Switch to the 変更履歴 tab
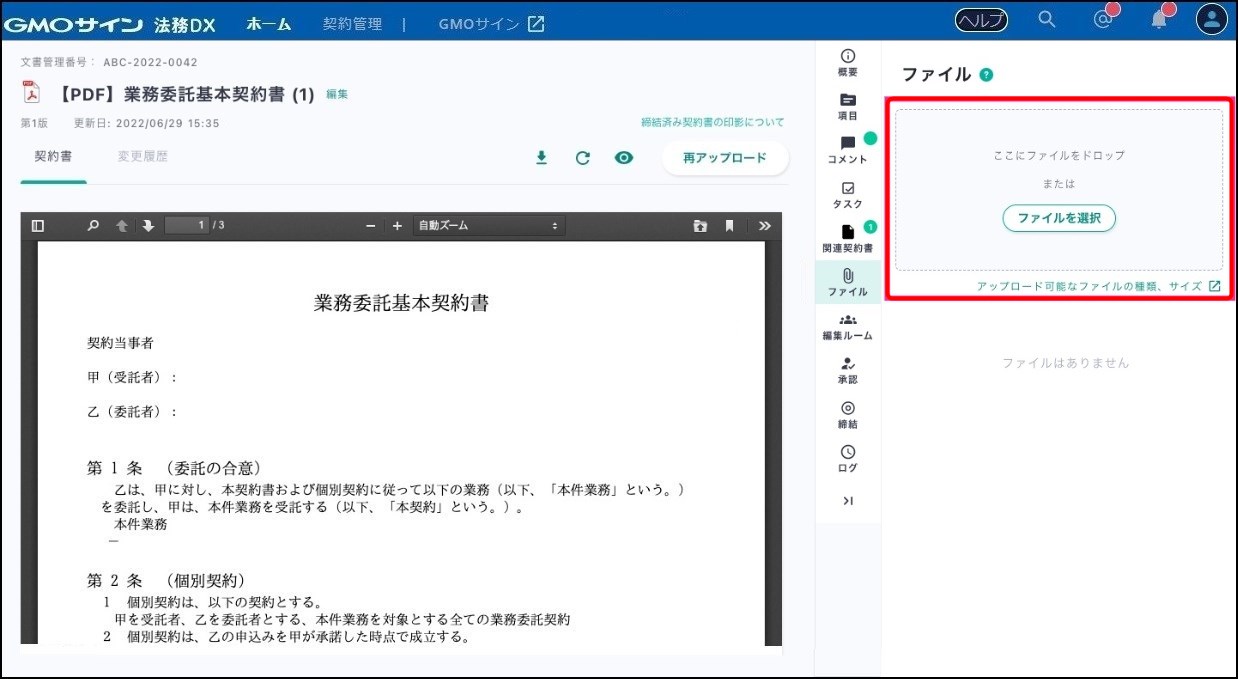 [142, 157]
